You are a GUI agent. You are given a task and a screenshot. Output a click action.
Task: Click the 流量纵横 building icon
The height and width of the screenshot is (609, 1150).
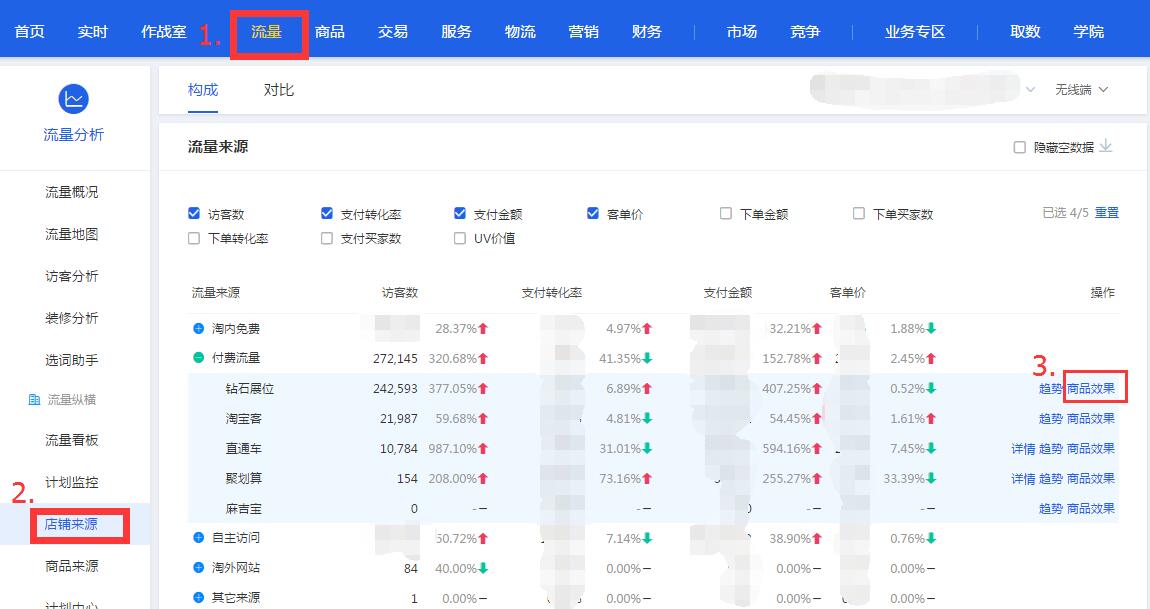pos(34,400)
